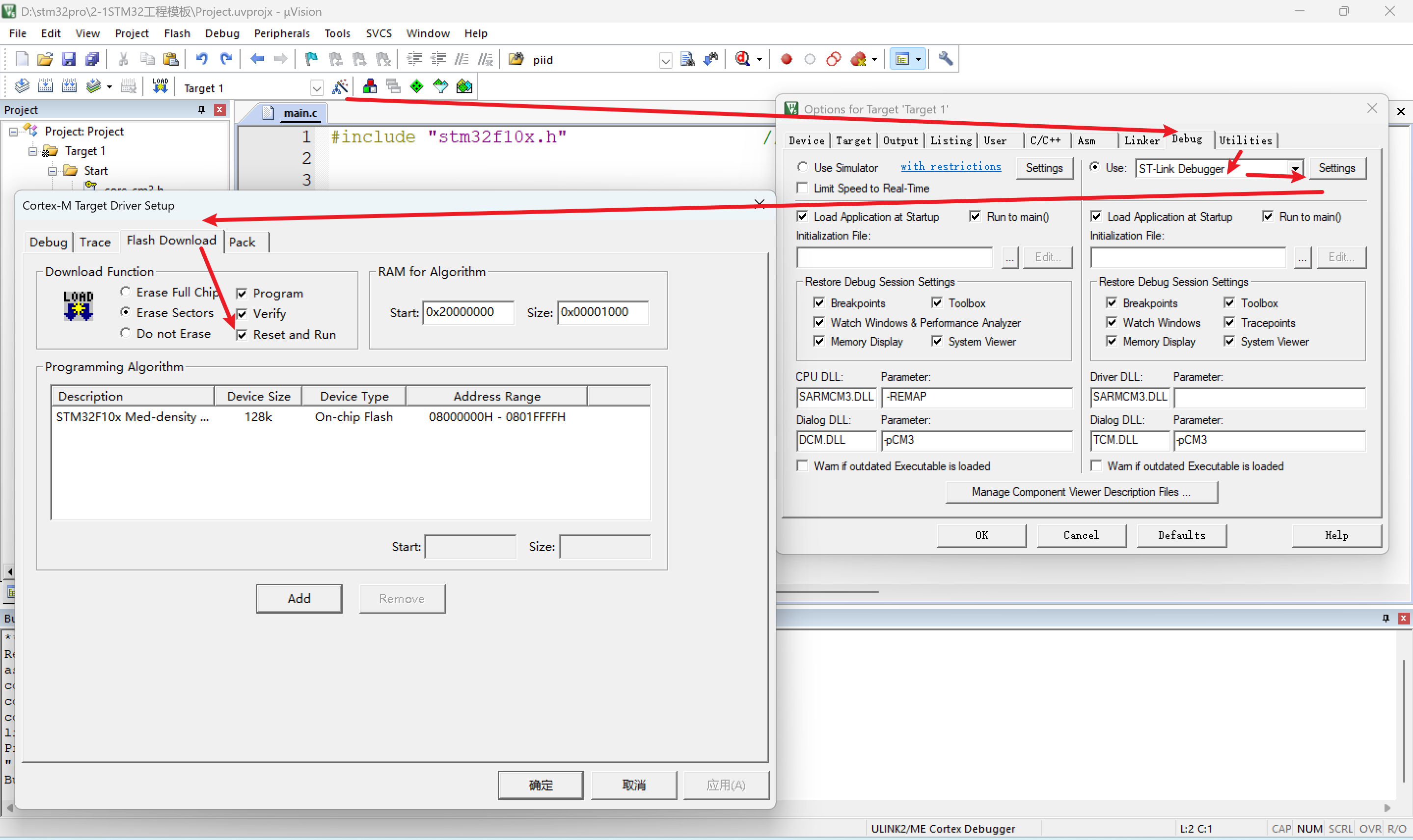Undo the last edit
This screenshot has width=1413, height=840.
202,59
